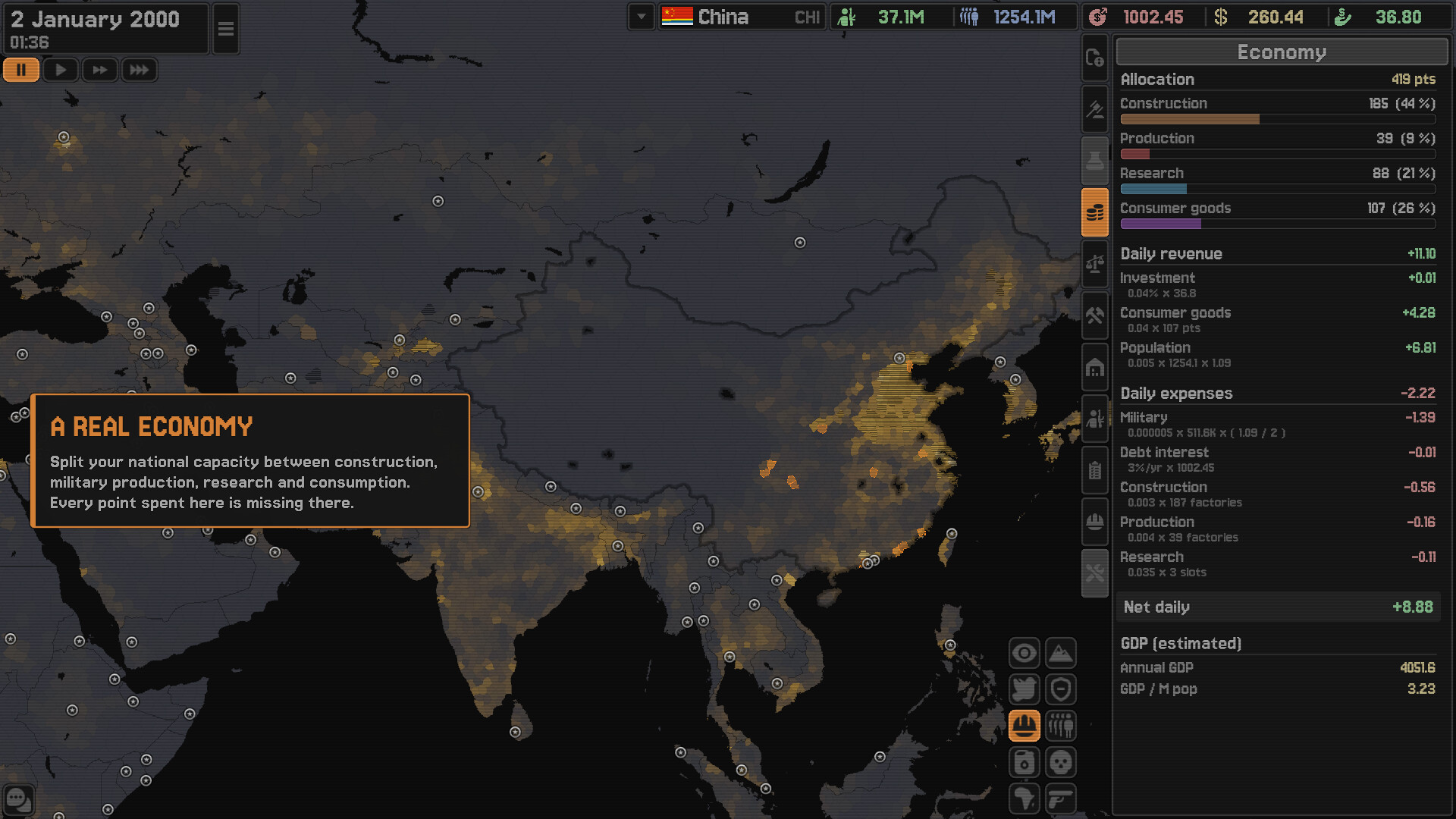Open the clipboard list sidebar panel
Image resolution: width=1456 pixels, height=819 pixels.
[x=1094, y=470]
